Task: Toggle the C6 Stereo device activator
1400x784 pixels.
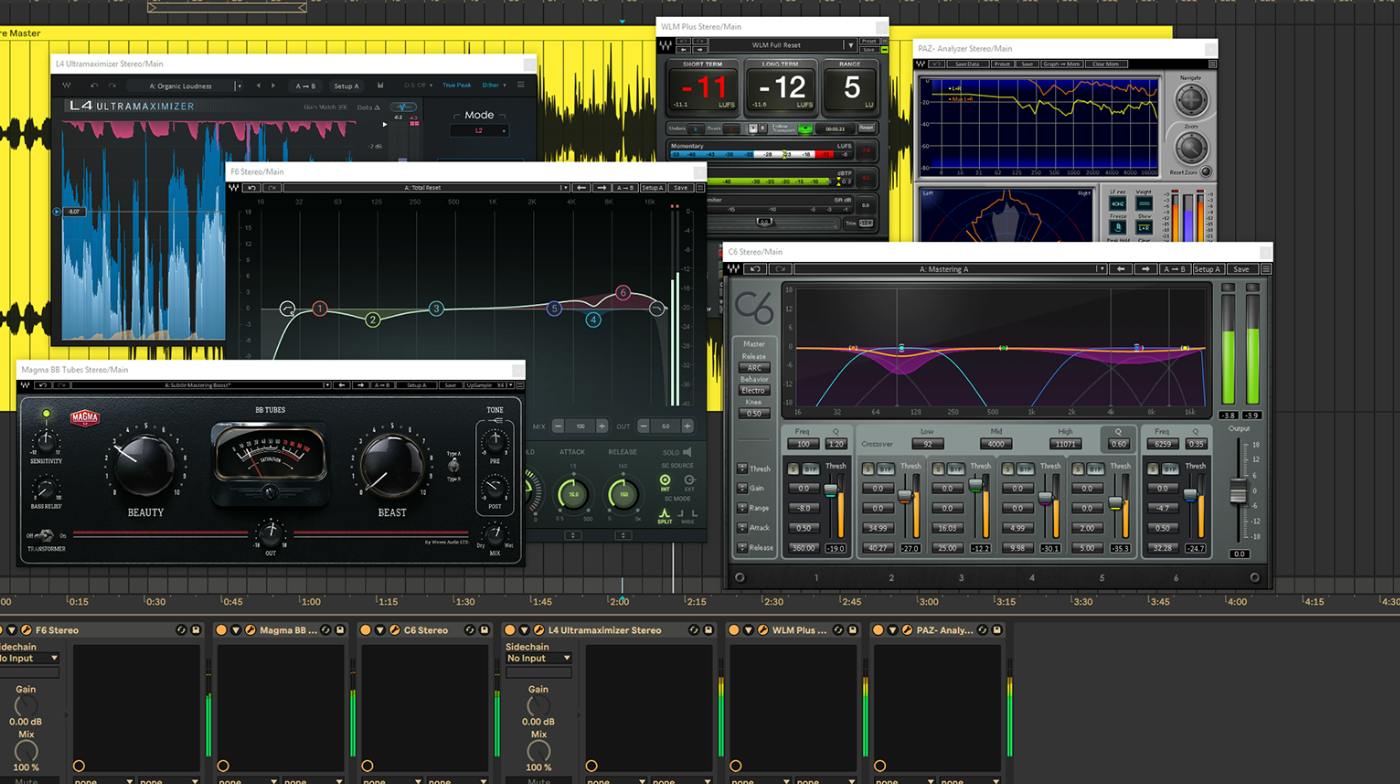Action: [x=366, y=630]
